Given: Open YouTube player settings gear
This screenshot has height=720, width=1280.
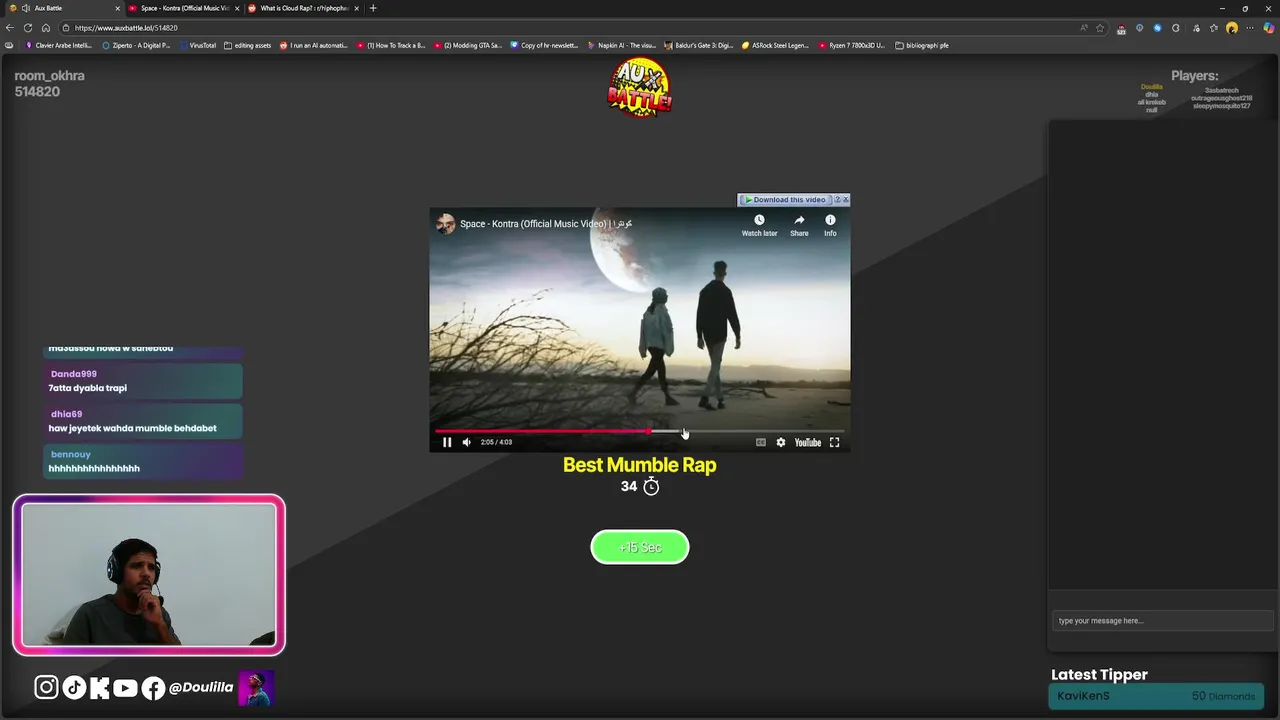Looking at the screenshot, I should tap(781, 442).
